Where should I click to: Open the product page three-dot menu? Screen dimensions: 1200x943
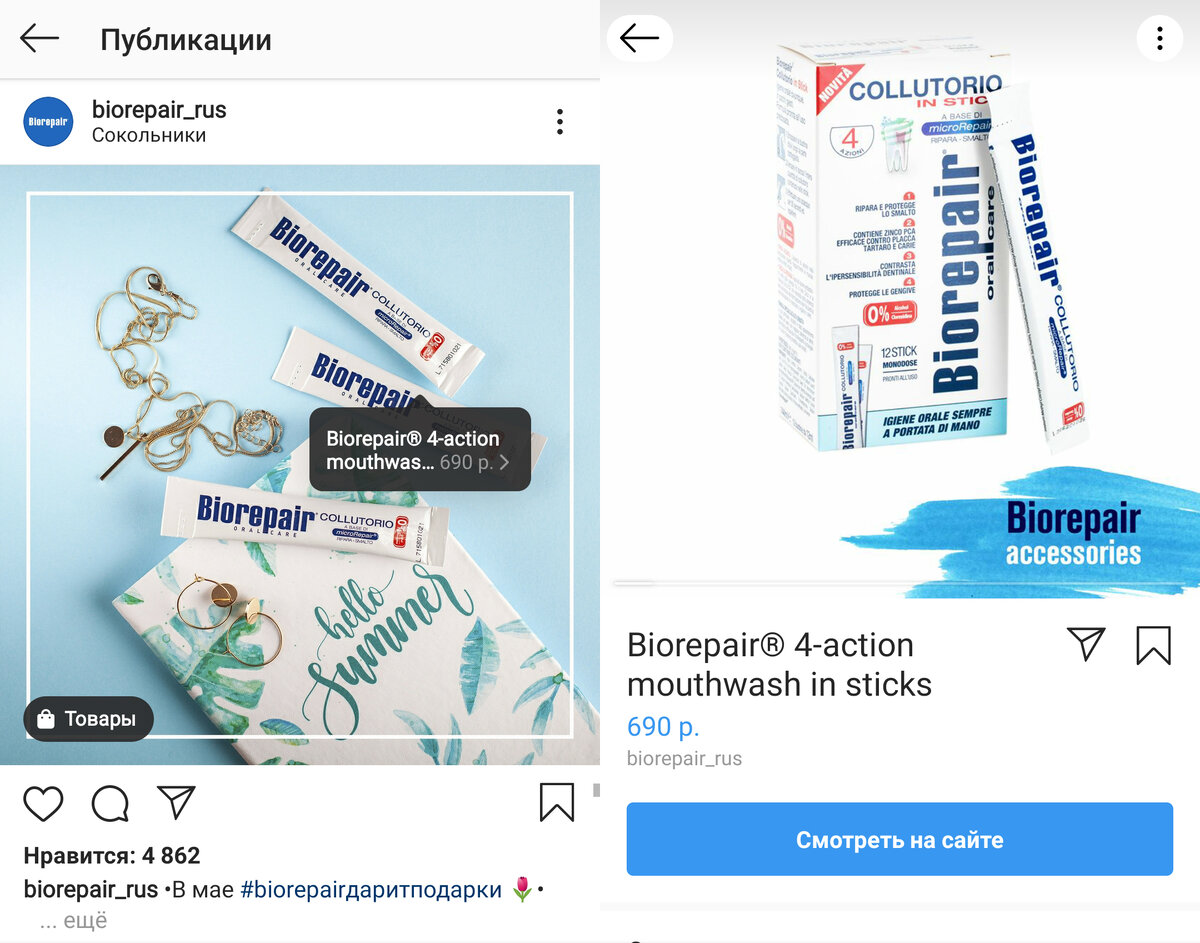[x=1160, y=39]
